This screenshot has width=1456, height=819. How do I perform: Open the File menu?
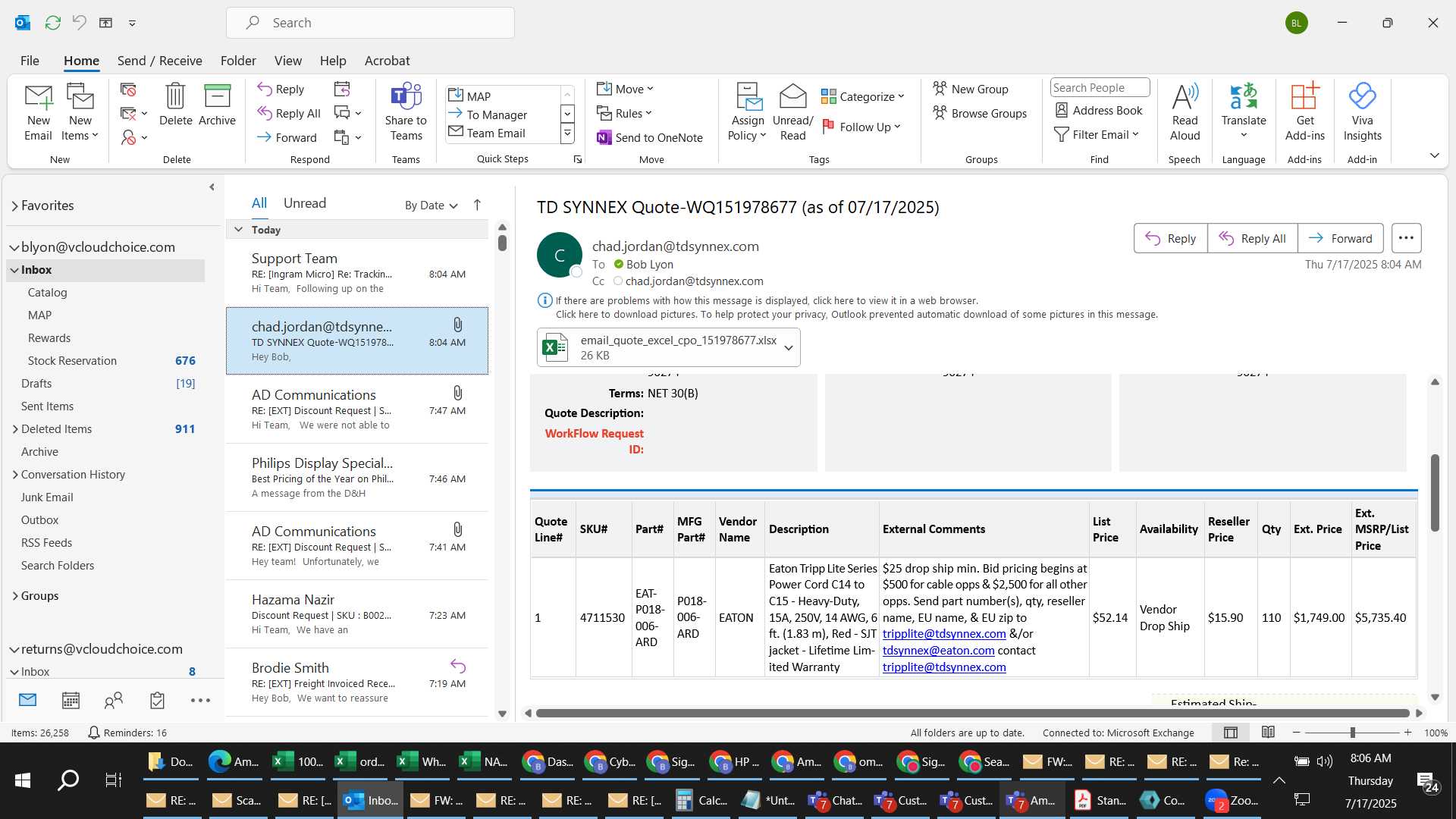point(30,61)
